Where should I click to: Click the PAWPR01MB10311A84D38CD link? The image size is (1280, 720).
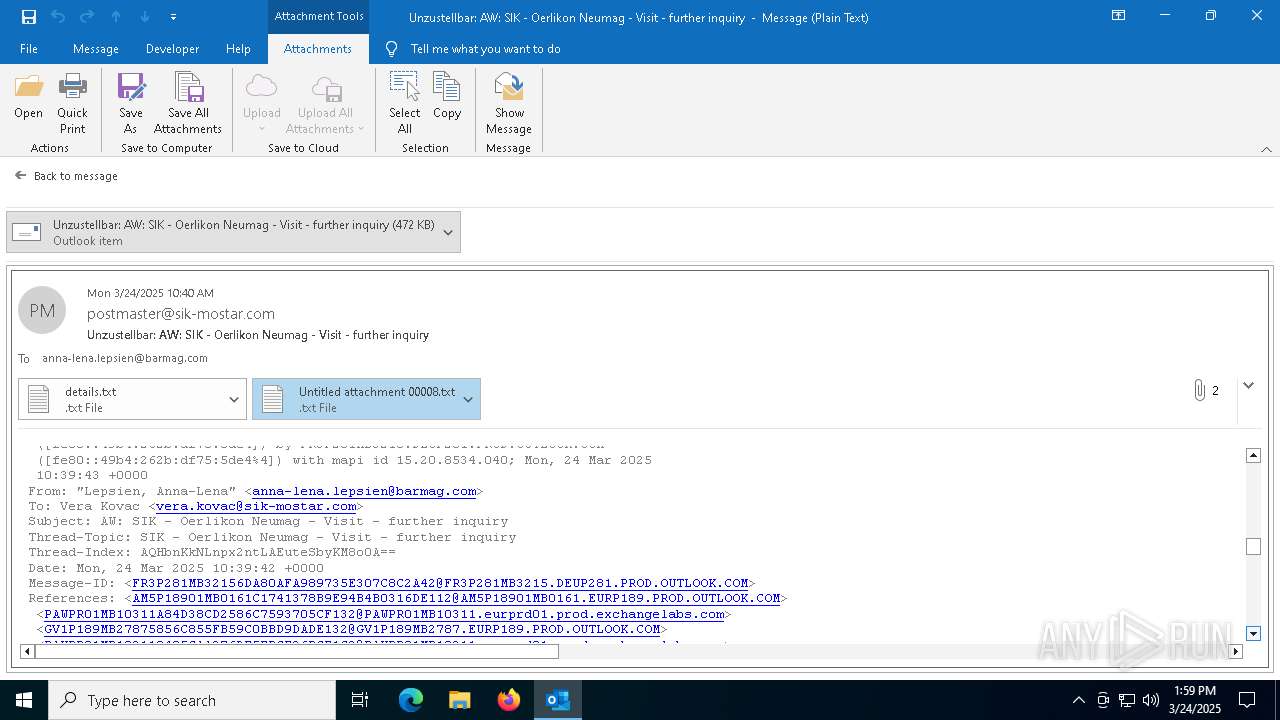[384, 614]
